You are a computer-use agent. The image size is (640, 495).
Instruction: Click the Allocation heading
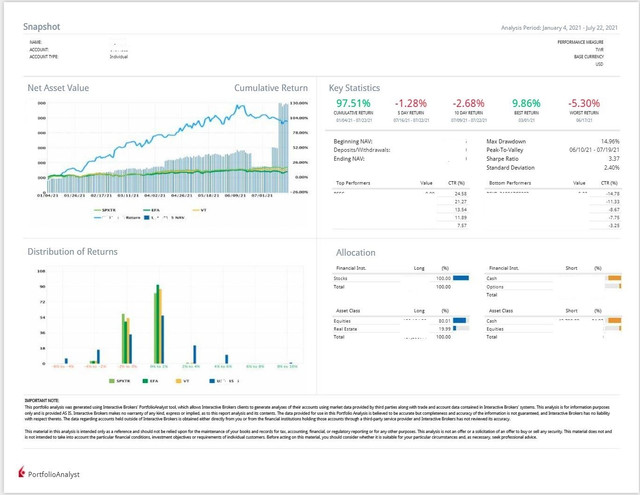pos(356,253)
